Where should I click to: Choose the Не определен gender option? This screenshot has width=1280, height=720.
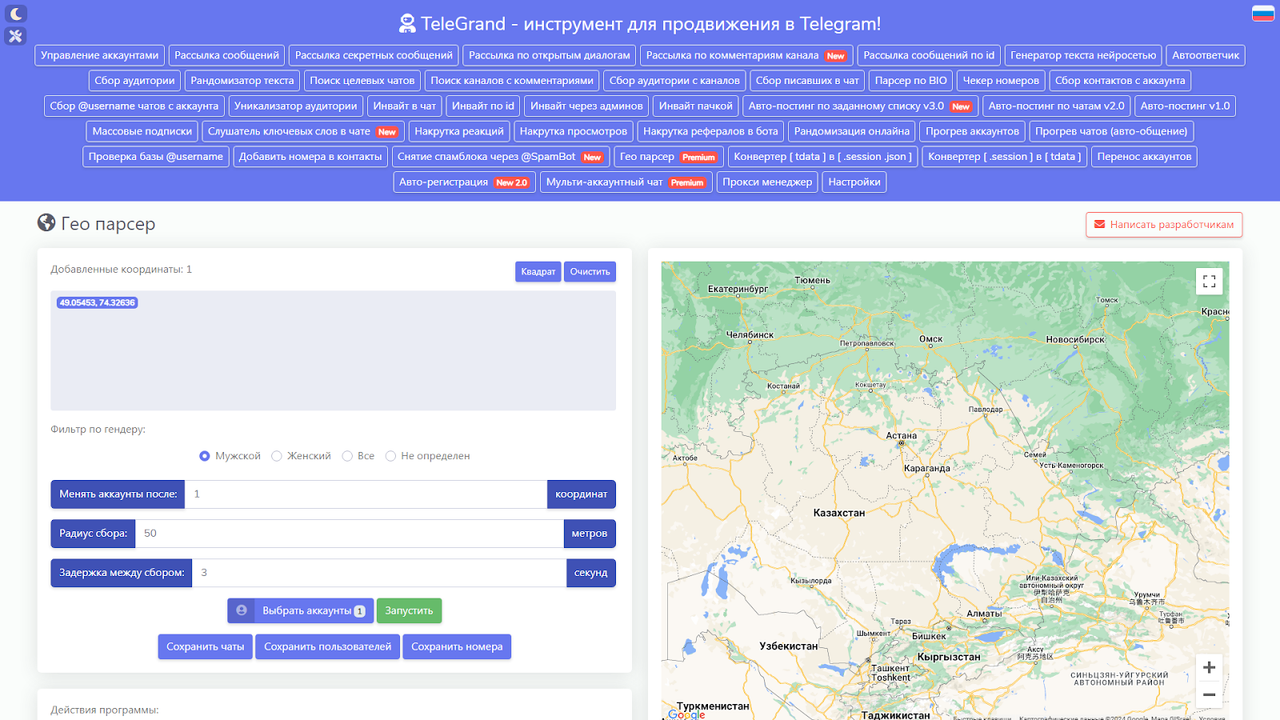point(391,455)
